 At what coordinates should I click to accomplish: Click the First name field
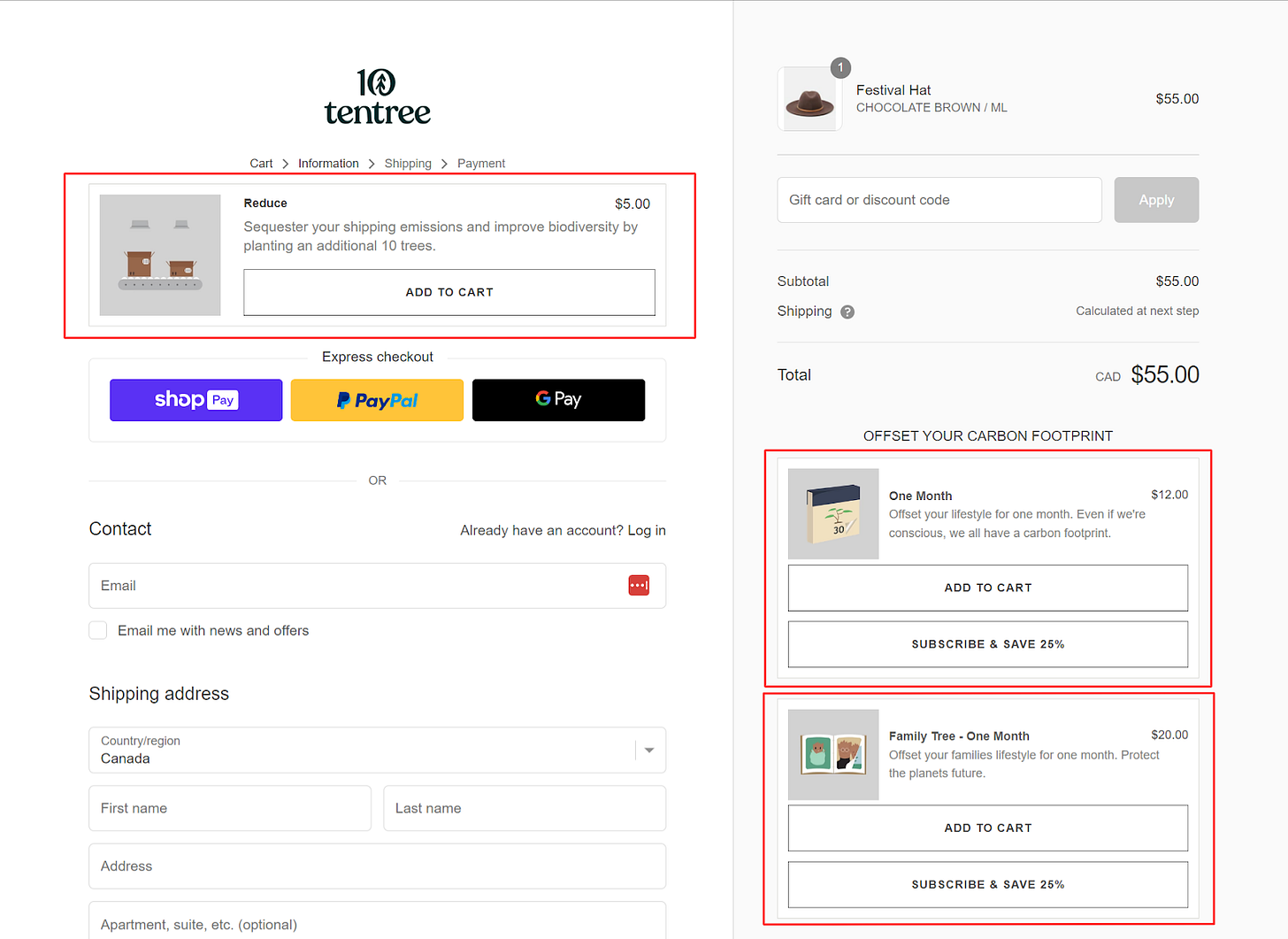tap(230, 808)
